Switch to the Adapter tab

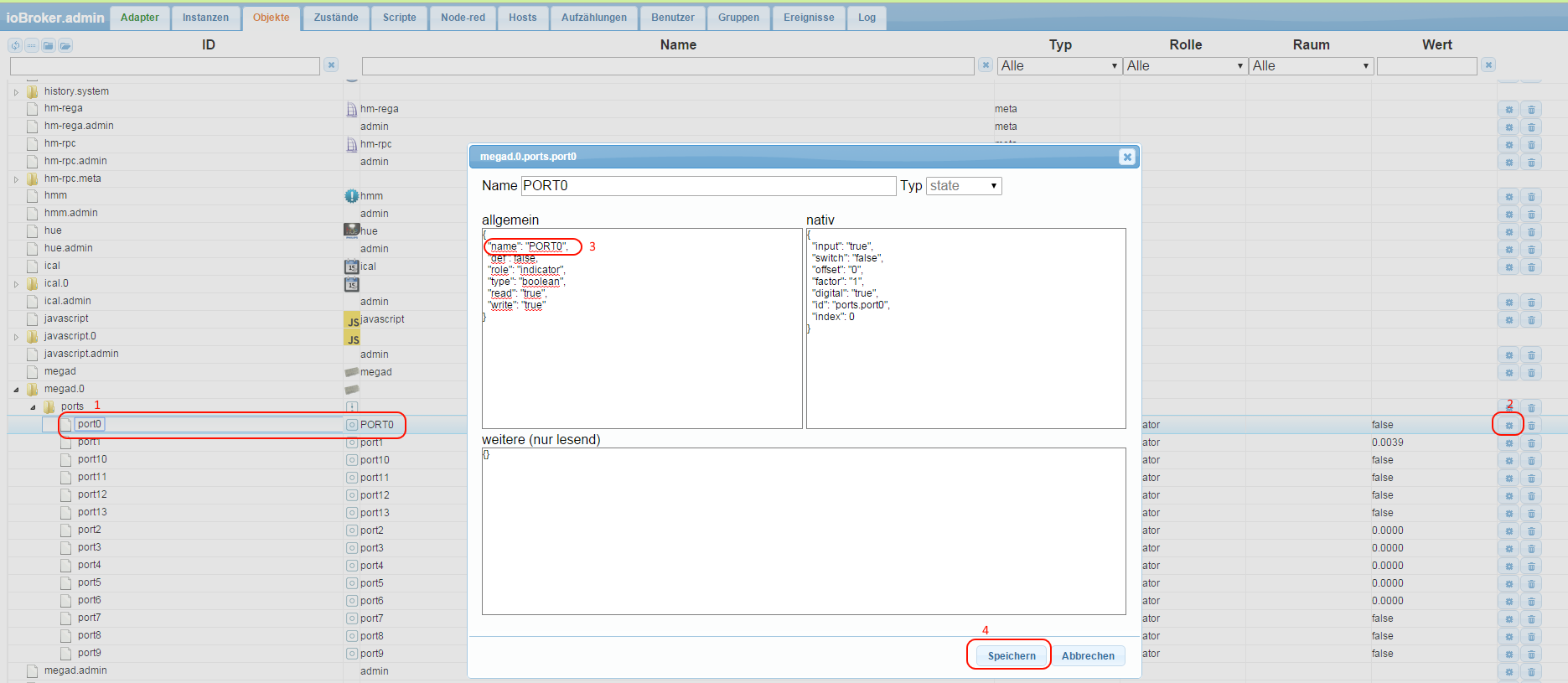coord(140,18)
